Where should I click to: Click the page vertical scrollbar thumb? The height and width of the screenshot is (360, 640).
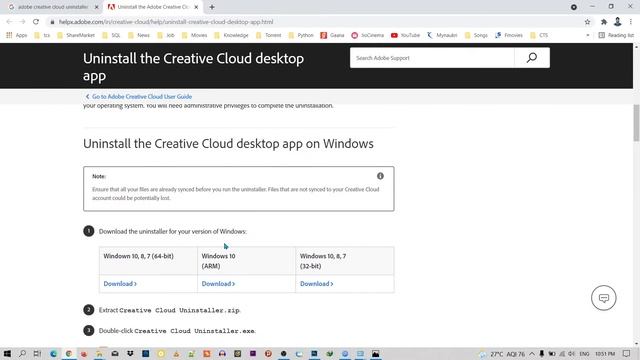636,122
